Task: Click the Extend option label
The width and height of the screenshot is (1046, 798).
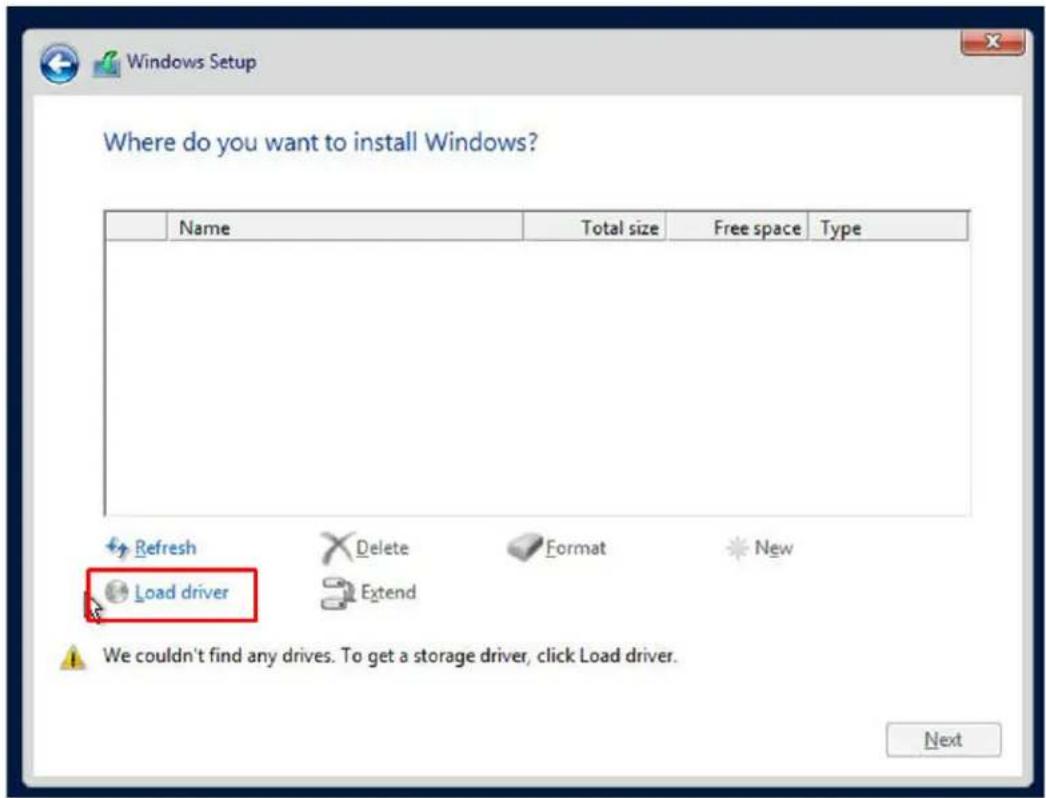Action: pos(388,592)
